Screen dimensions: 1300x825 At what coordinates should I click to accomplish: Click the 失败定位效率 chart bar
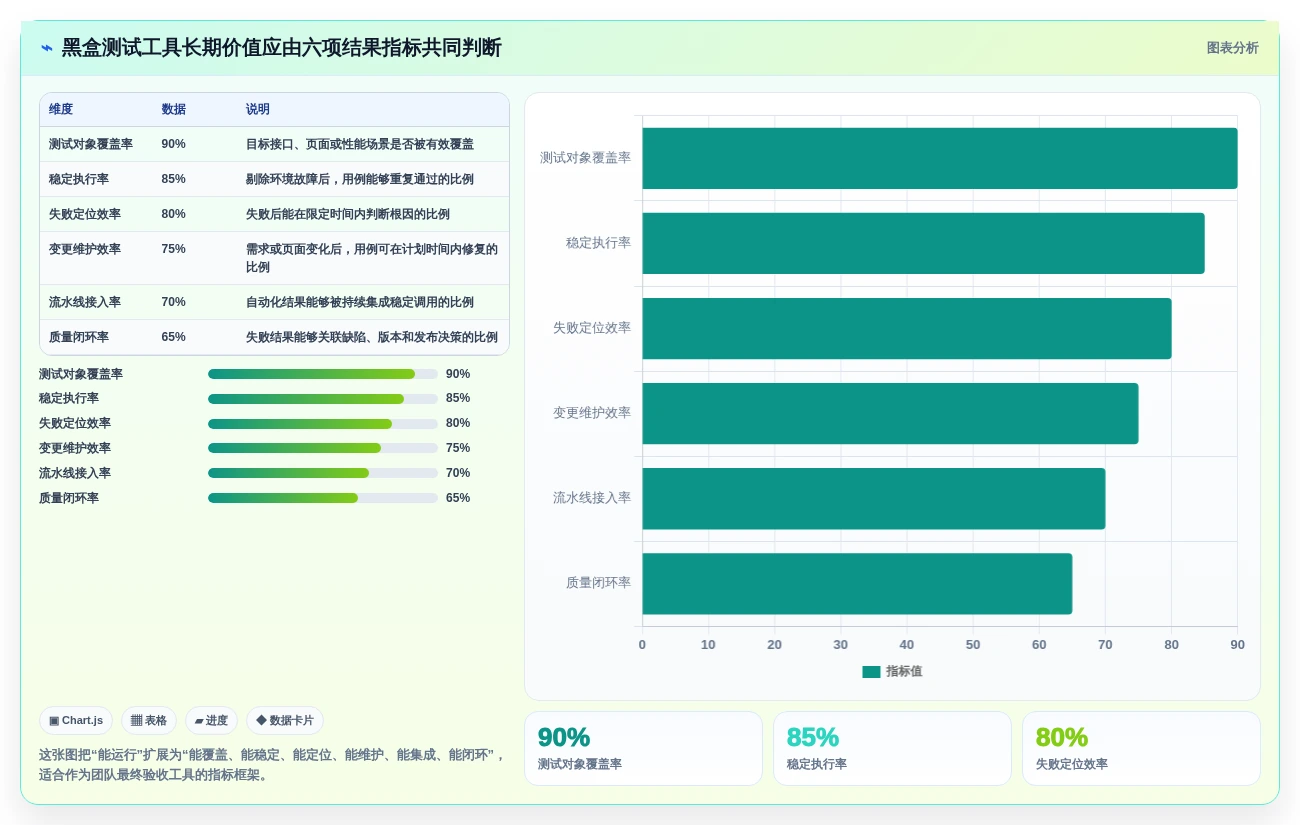pyautogui.click(x=907, y=328)
